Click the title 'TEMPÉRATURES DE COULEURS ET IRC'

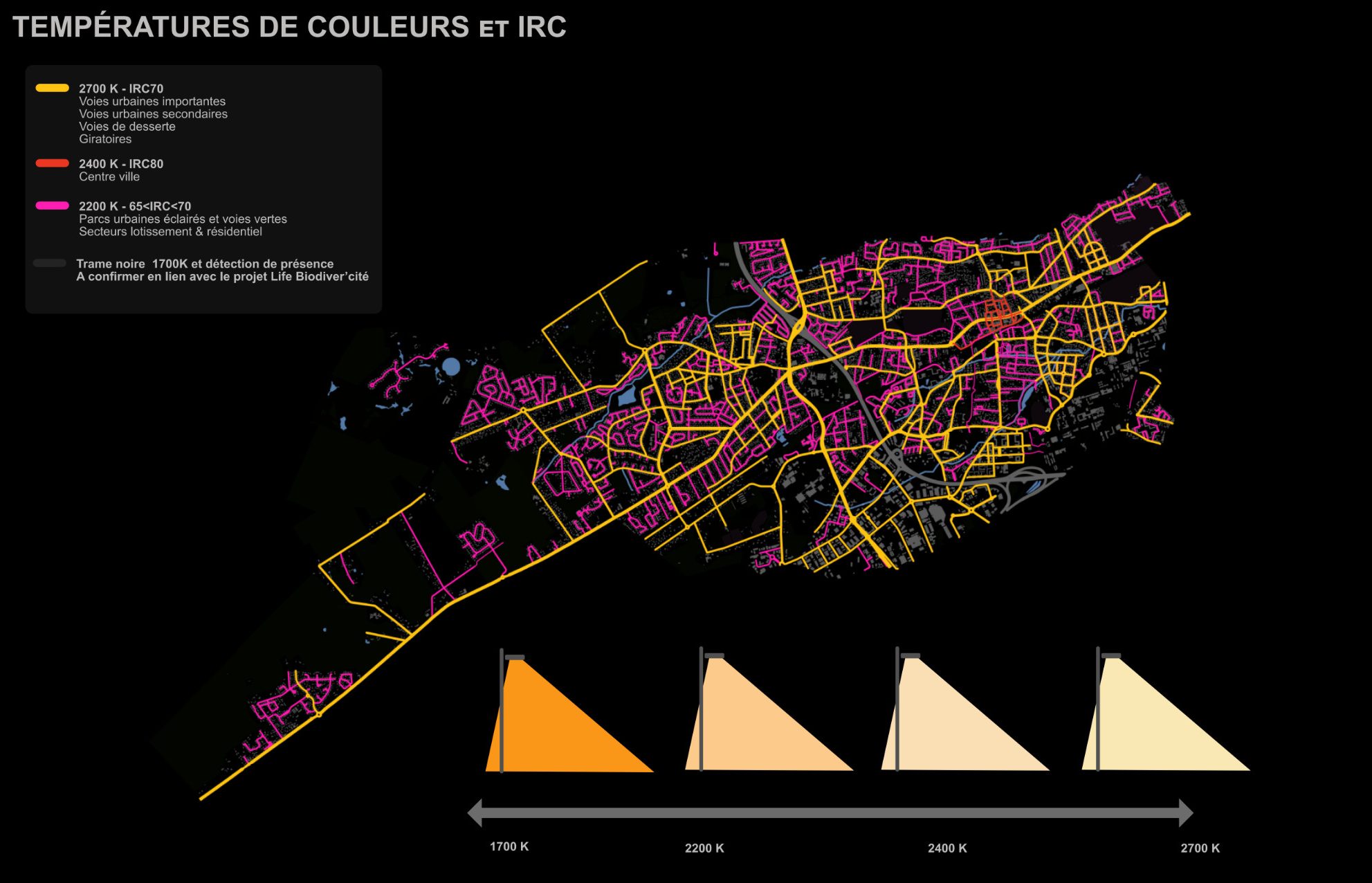(x=291, y=28)
